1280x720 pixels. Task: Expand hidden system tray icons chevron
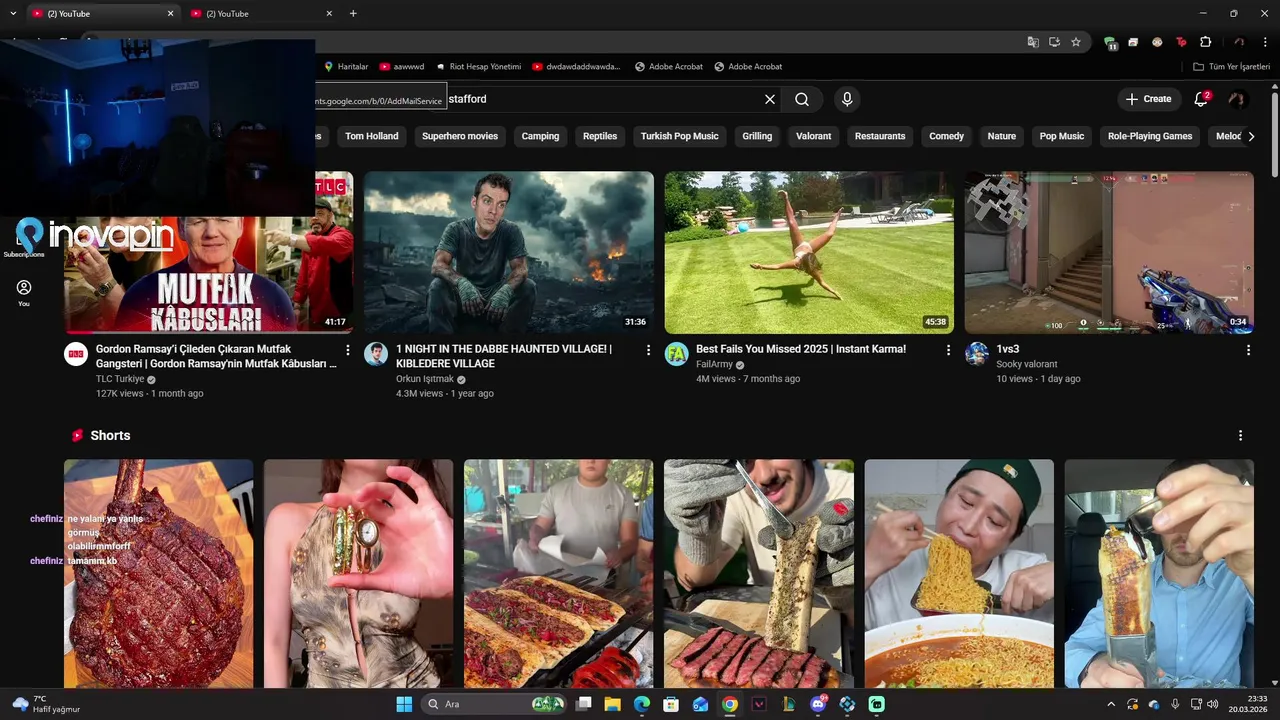[x=1110, y=704]
